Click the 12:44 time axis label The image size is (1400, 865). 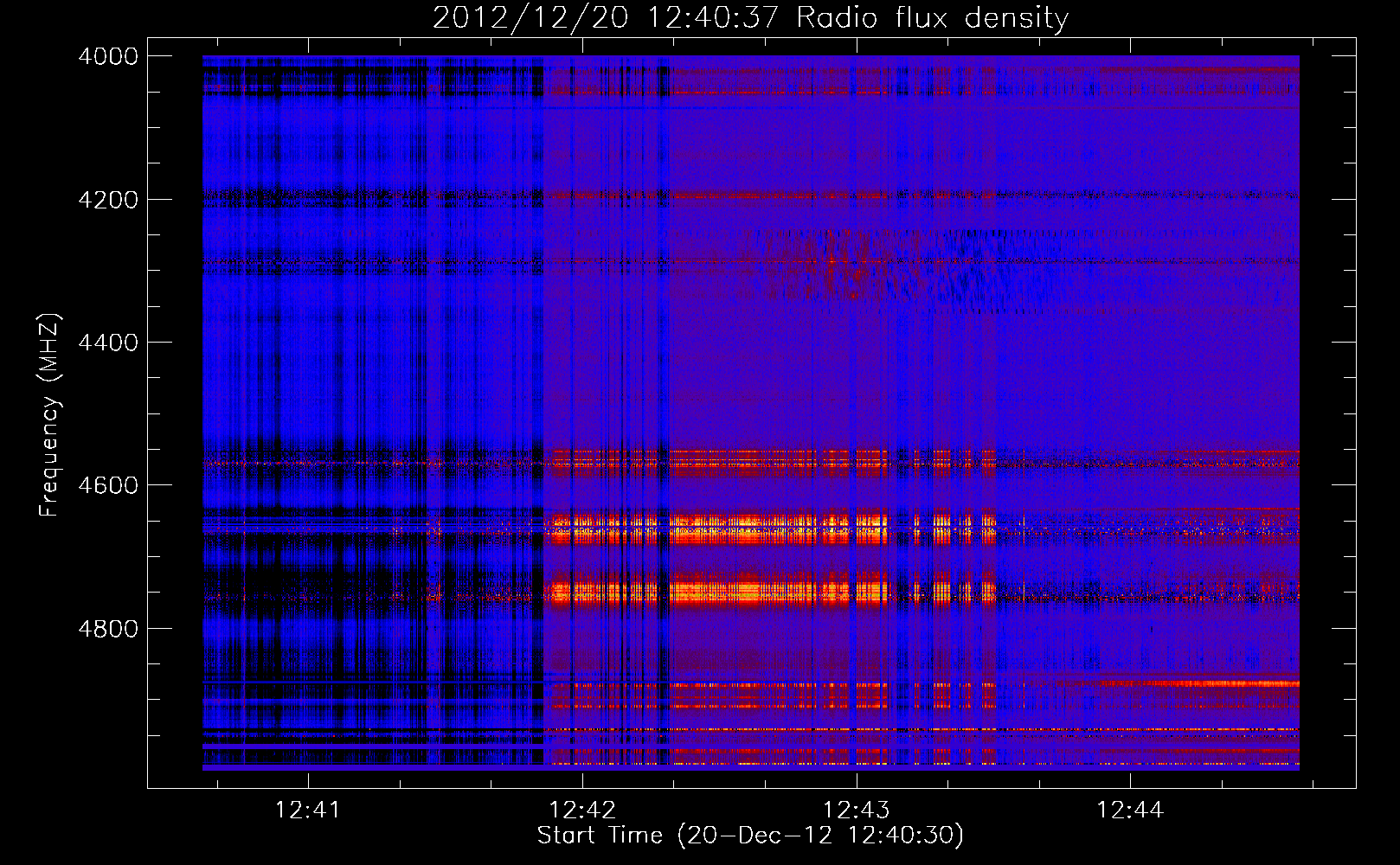[1130, 811]
